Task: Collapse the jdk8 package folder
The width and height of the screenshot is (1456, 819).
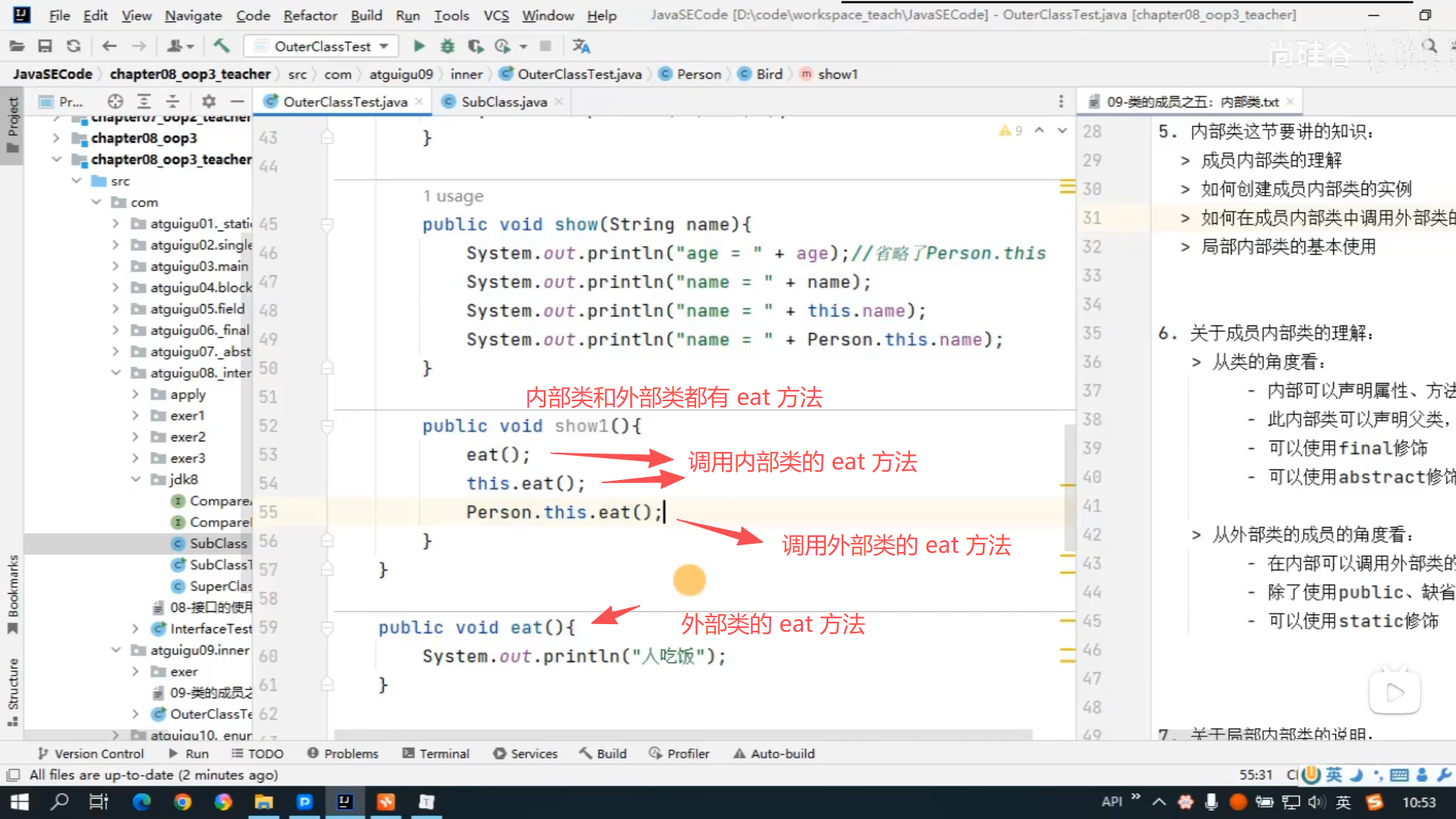Action: coord(136,479)
